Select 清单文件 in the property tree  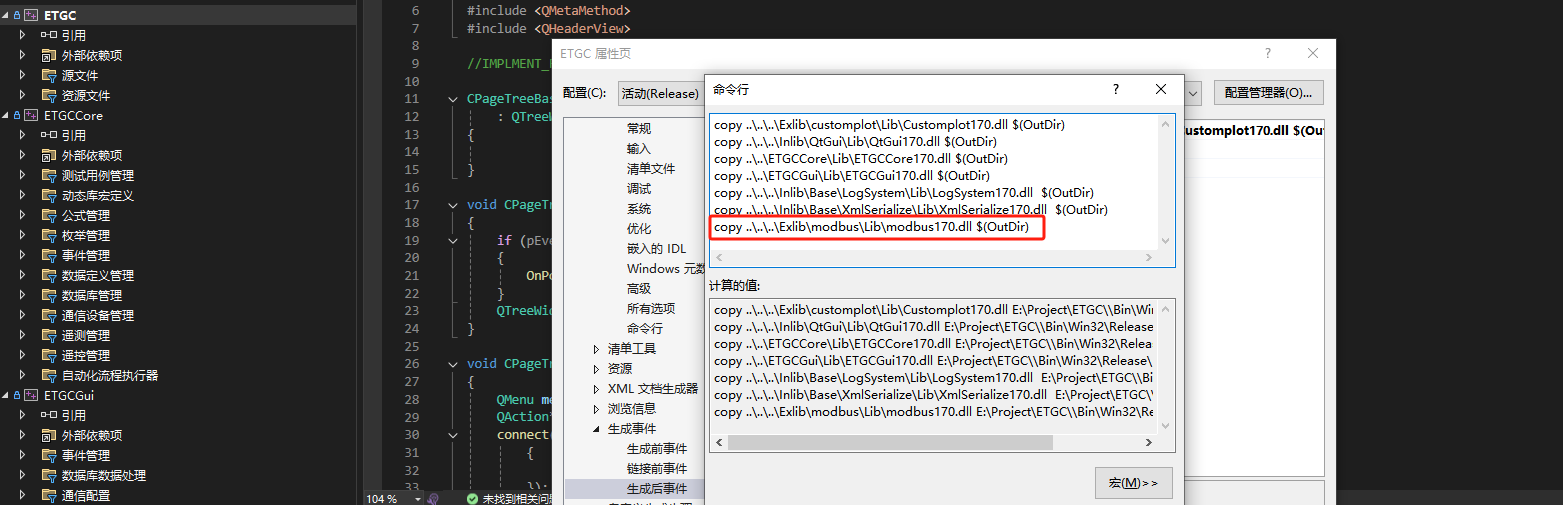(x=651, y=169)
